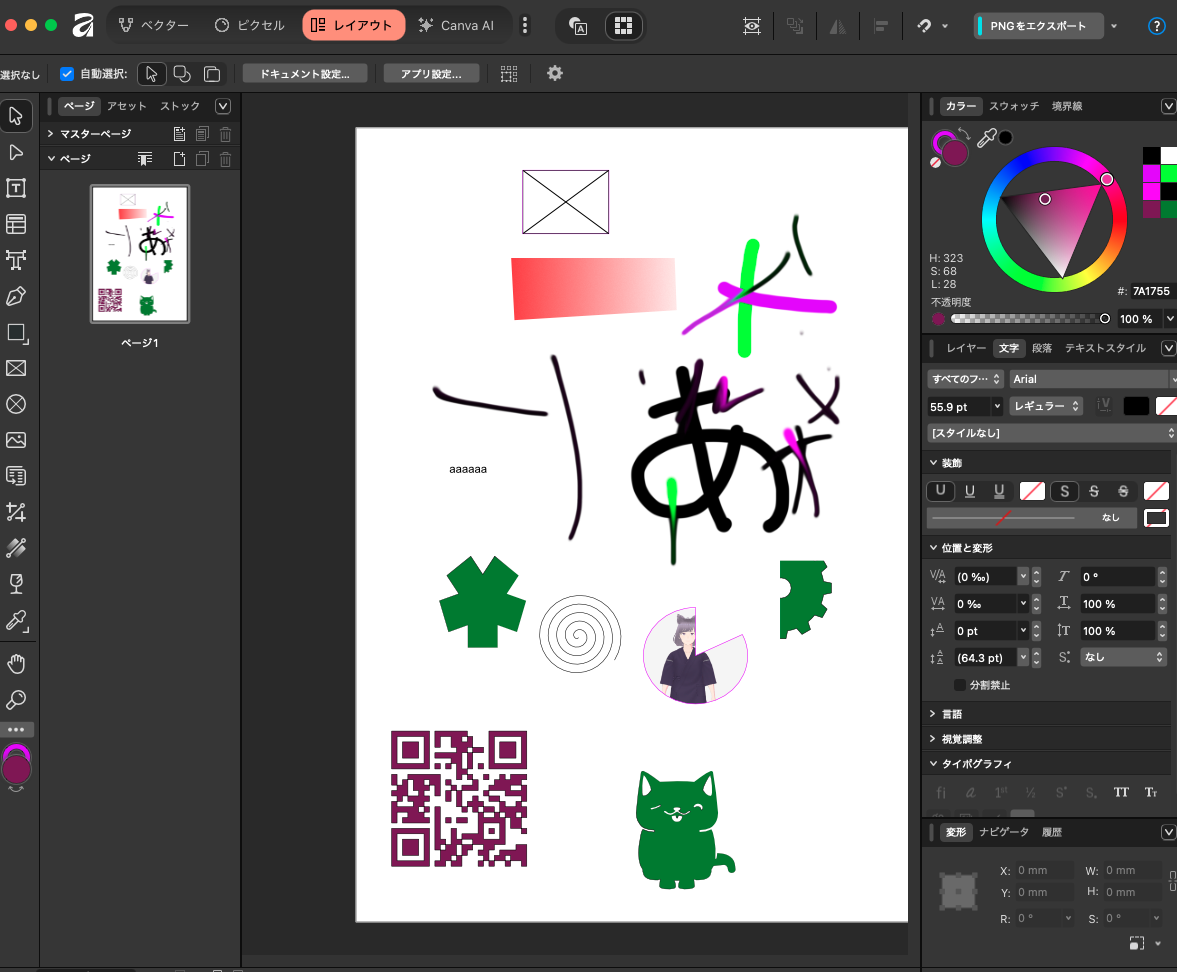Select the Hand view tool
The image size is (1177, 972).
[x=16, y=664]
